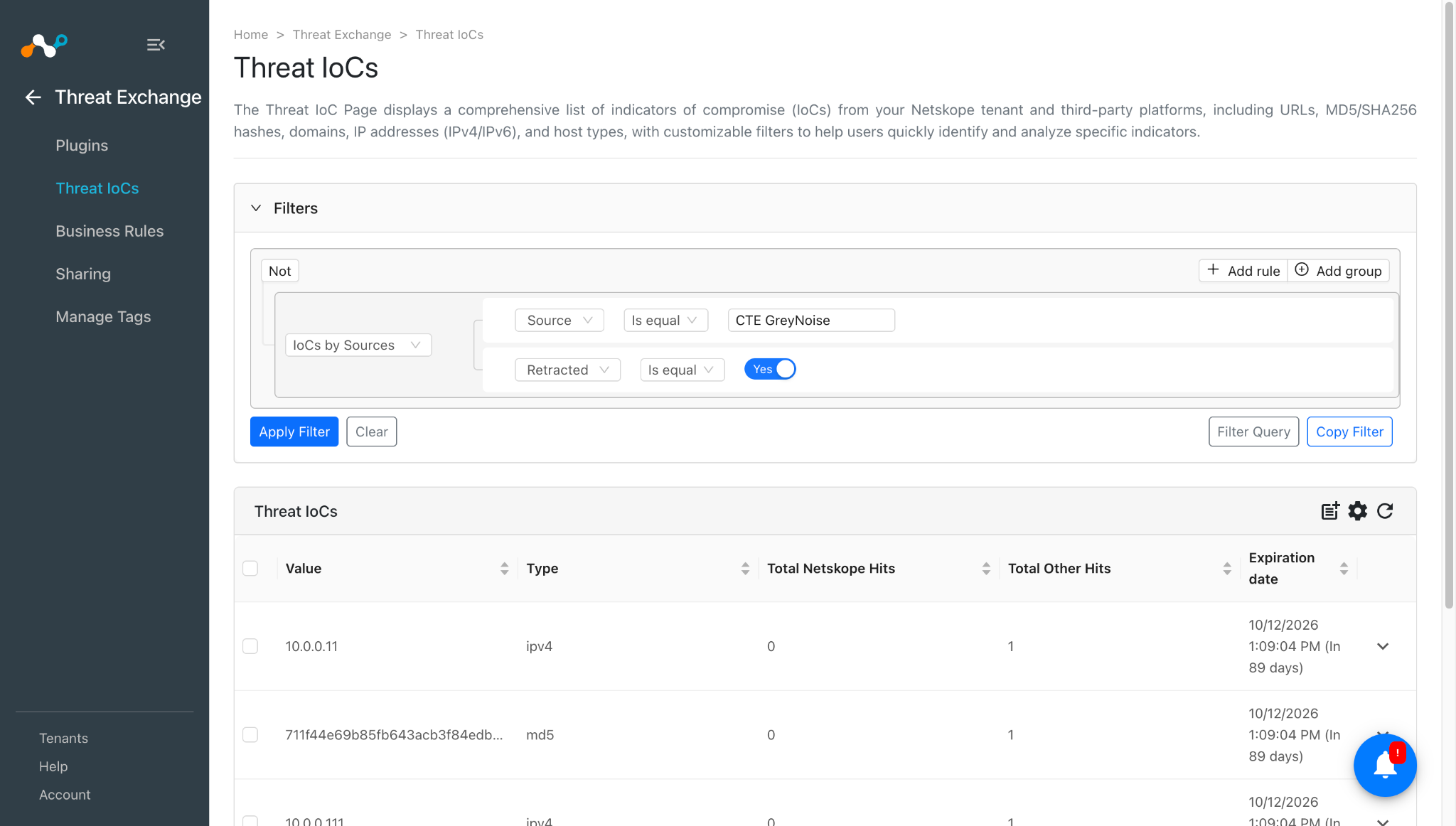Viewport: 1456px width, 826px height.
Task: Open the notification bell
Action: click(1385, 766)
